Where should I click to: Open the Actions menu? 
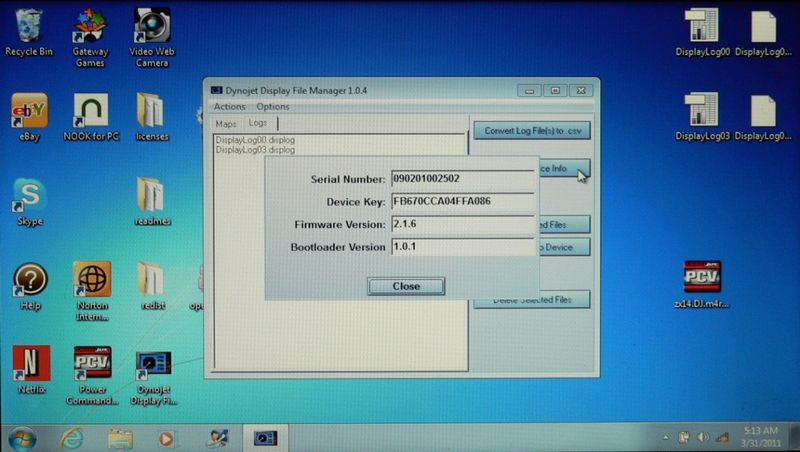tap(229, 106)
